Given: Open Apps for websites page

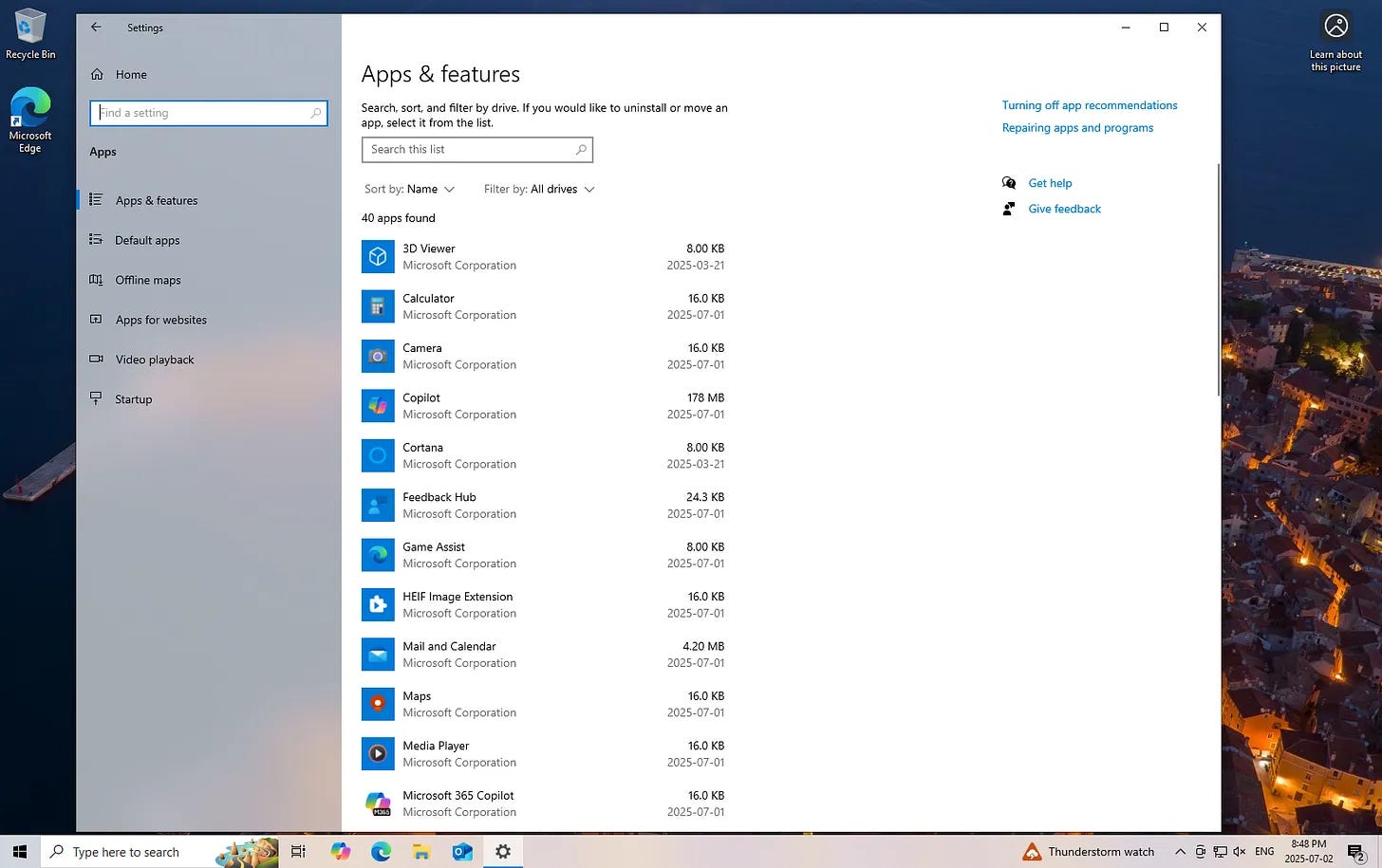Looking at the screenshot, I should pos(209,320).
